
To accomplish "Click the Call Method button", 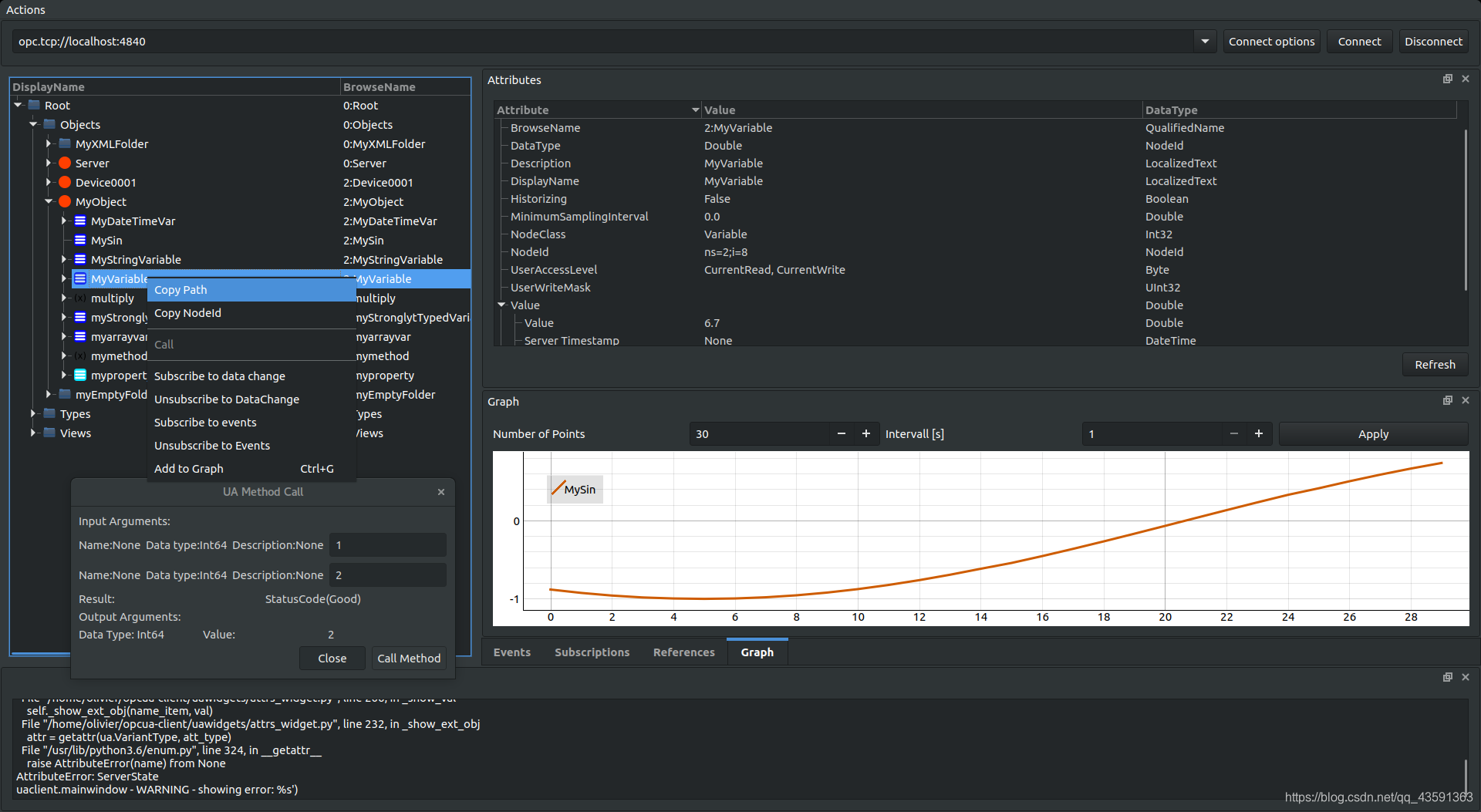I will tap(409, 659).
